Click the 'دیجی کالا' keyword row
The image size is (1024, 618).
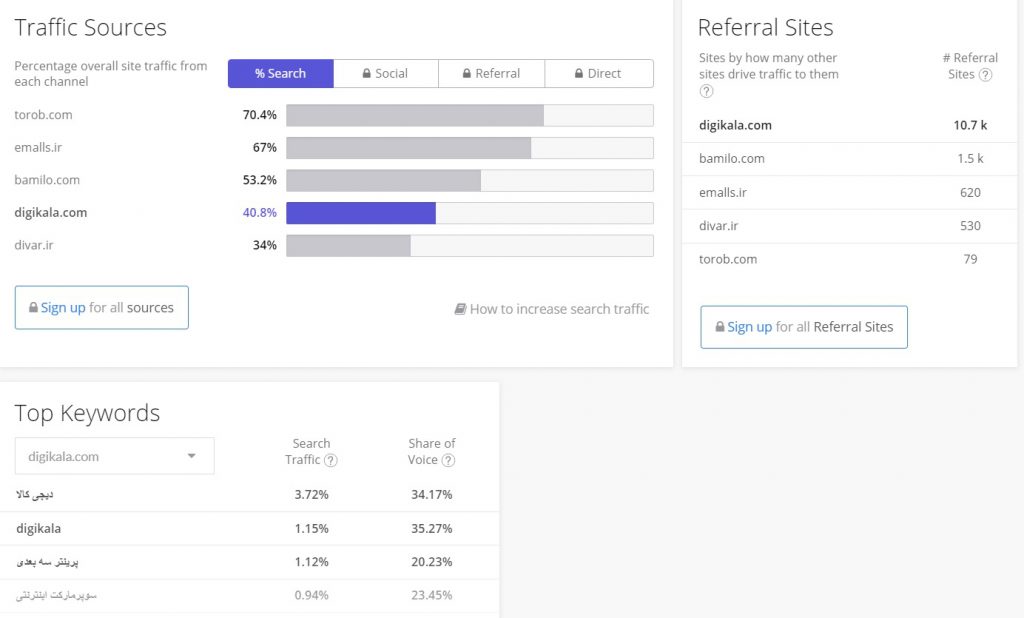[x=249, y=495]
